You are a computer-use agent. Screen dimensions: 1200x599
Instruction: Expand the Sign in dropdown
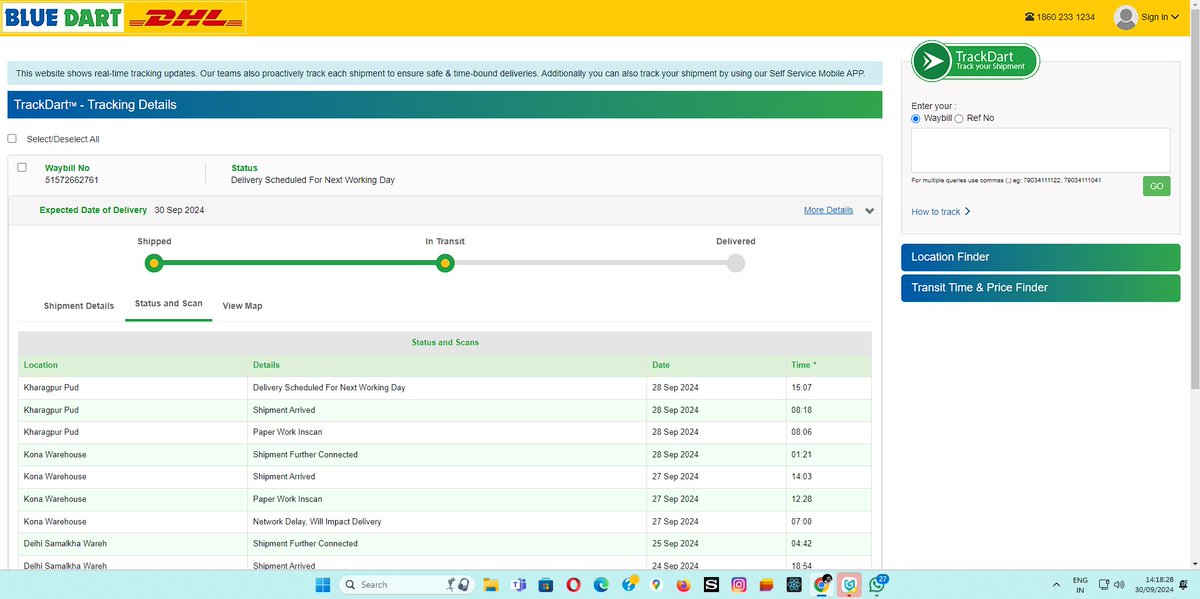point(1159,17)
